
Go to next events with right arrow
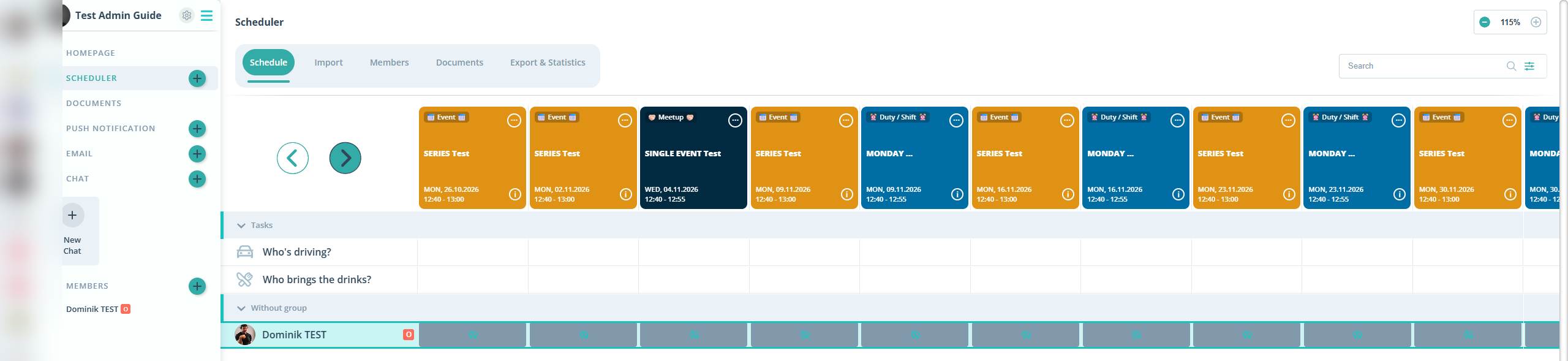point(345,158)
